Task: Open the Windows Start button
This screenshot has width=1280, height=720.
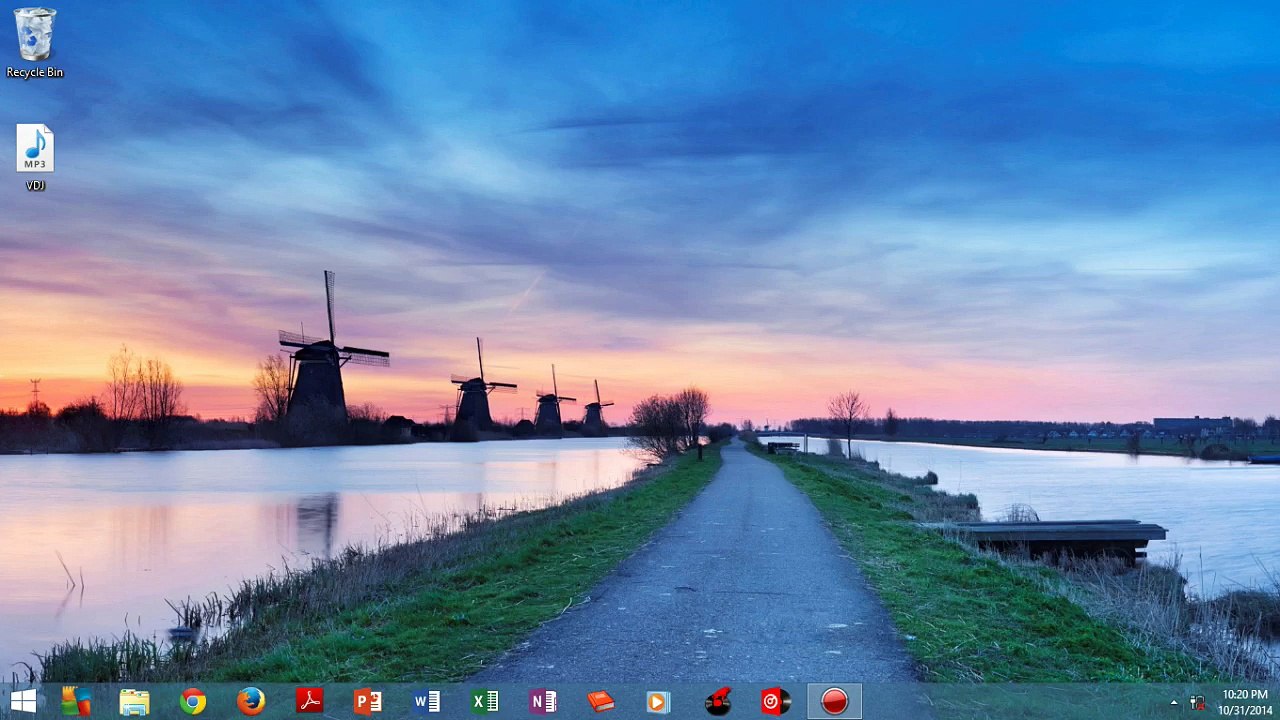Action: 23,702
